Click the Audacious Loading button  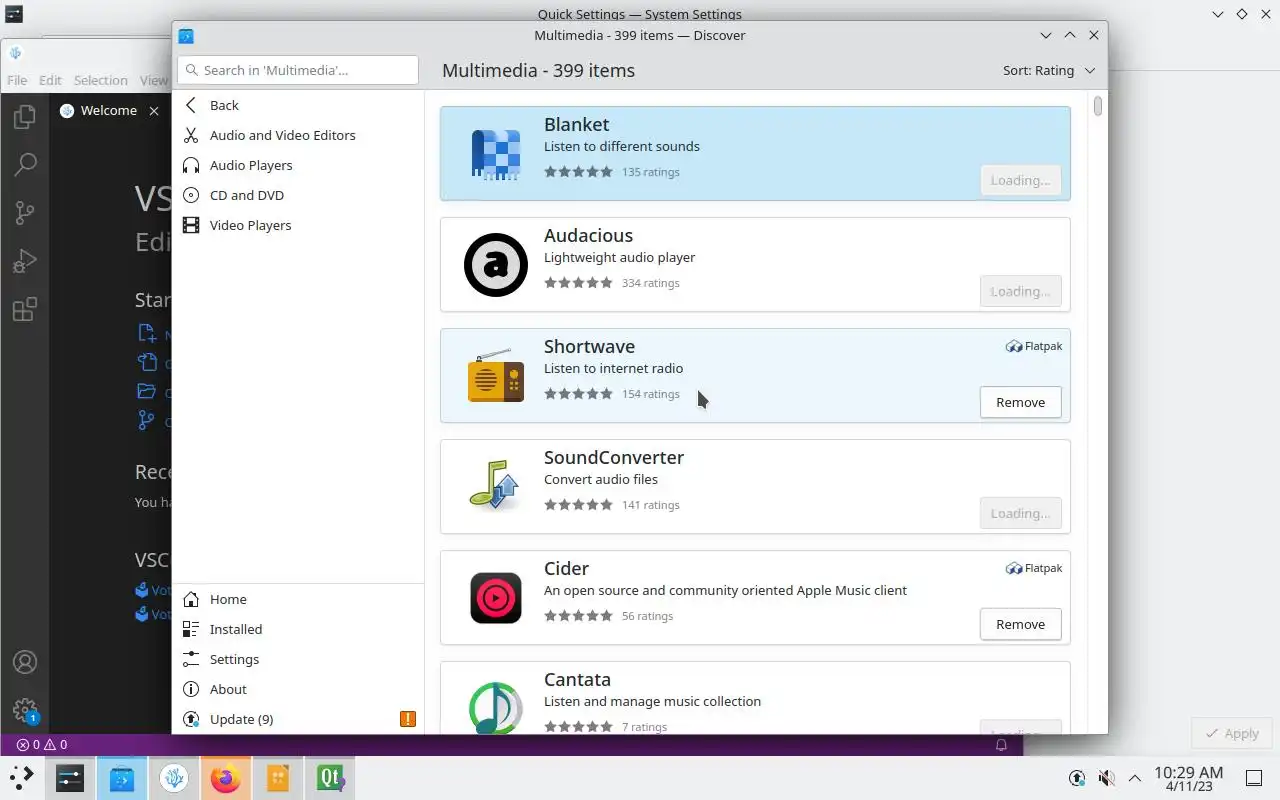tap(1020, 291)
